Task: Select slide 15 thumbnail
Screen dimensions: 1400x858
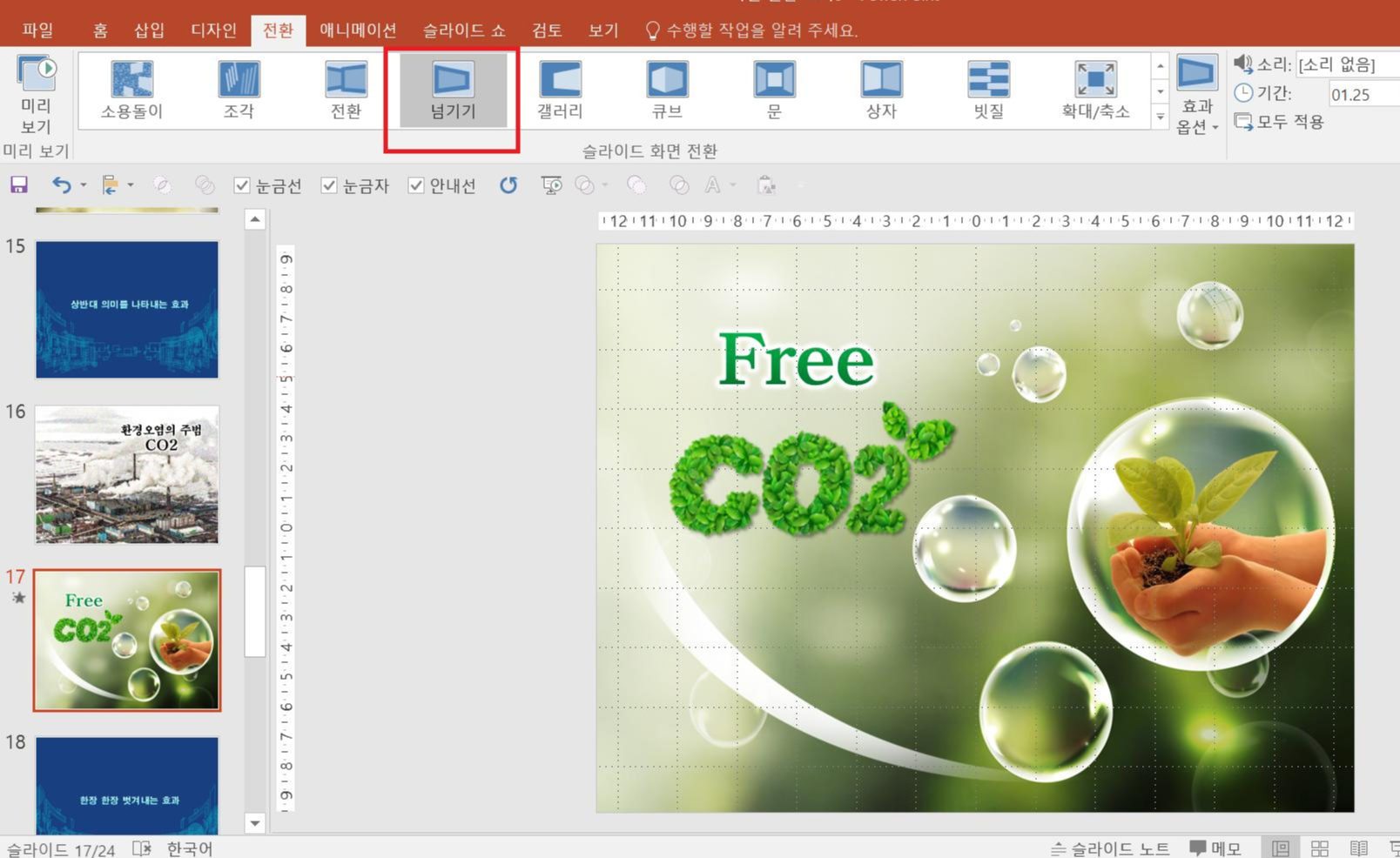Action: click(127, 310)
